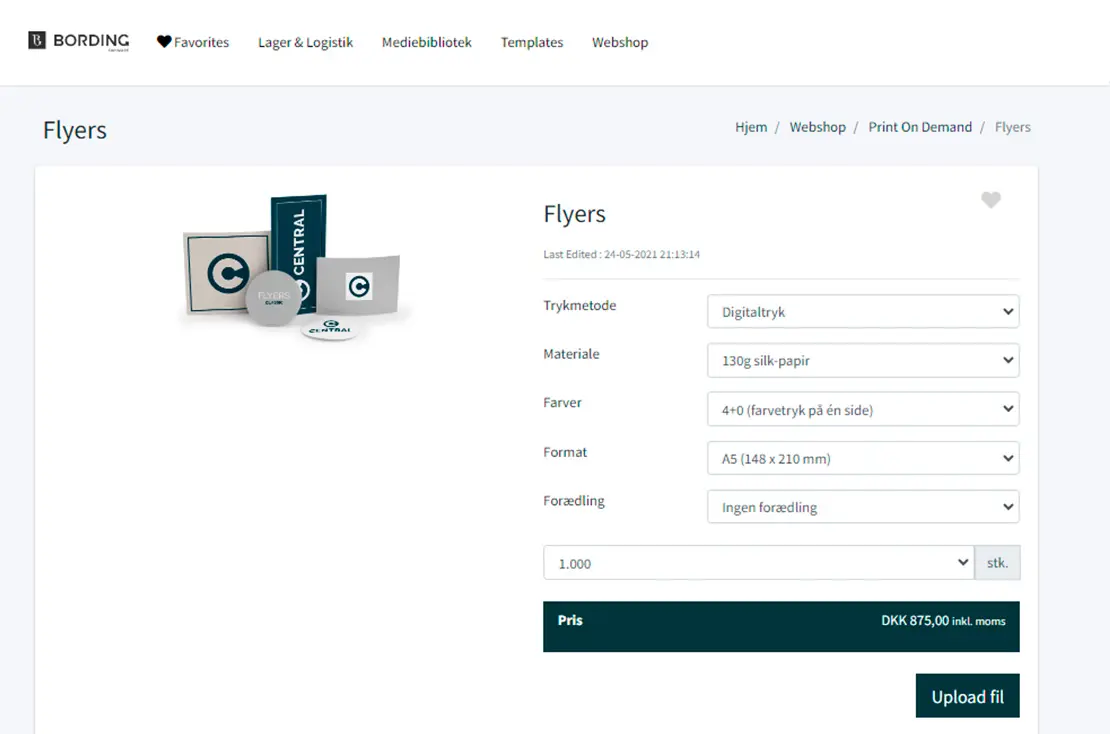Expand the Materiale 130g silk-papir dropdown
This screenshot has height=734, width=1110.
(x=862, y=361)
